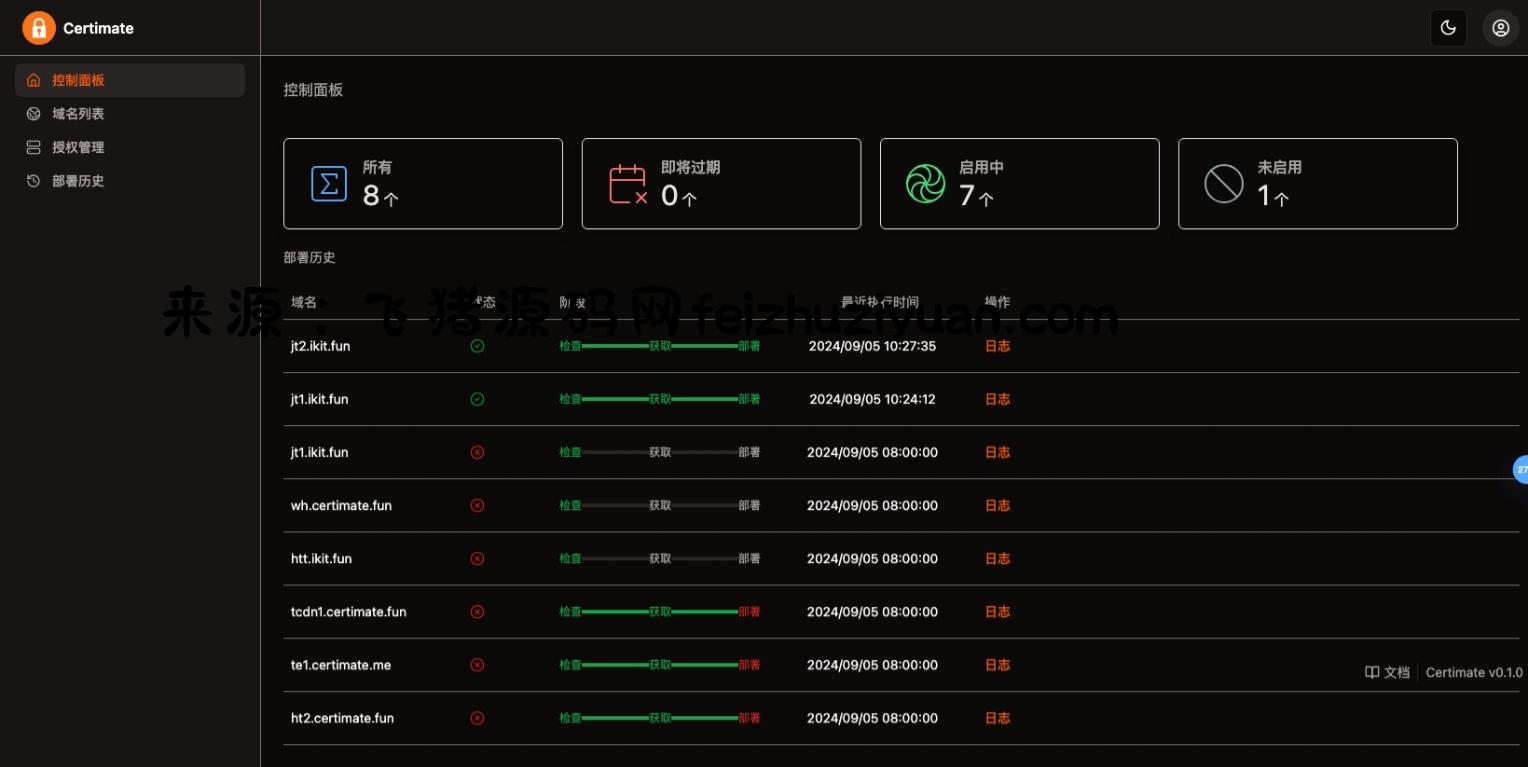This screenshot has height=767, width=1528.
Task: Open 授权管理 in the sidebar
Action: [x=130, y=147]
